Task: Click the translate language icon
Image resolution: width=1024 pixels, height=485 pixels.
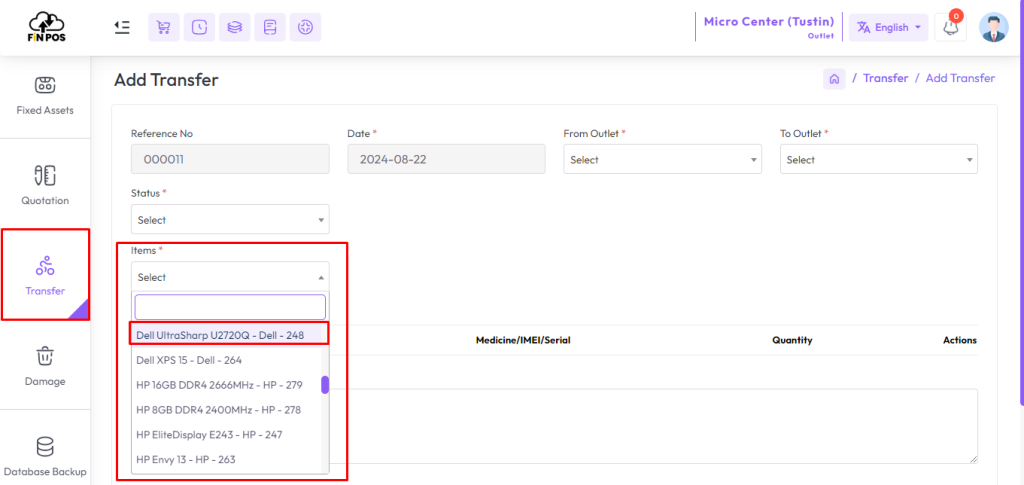Action: coord(863,27)
